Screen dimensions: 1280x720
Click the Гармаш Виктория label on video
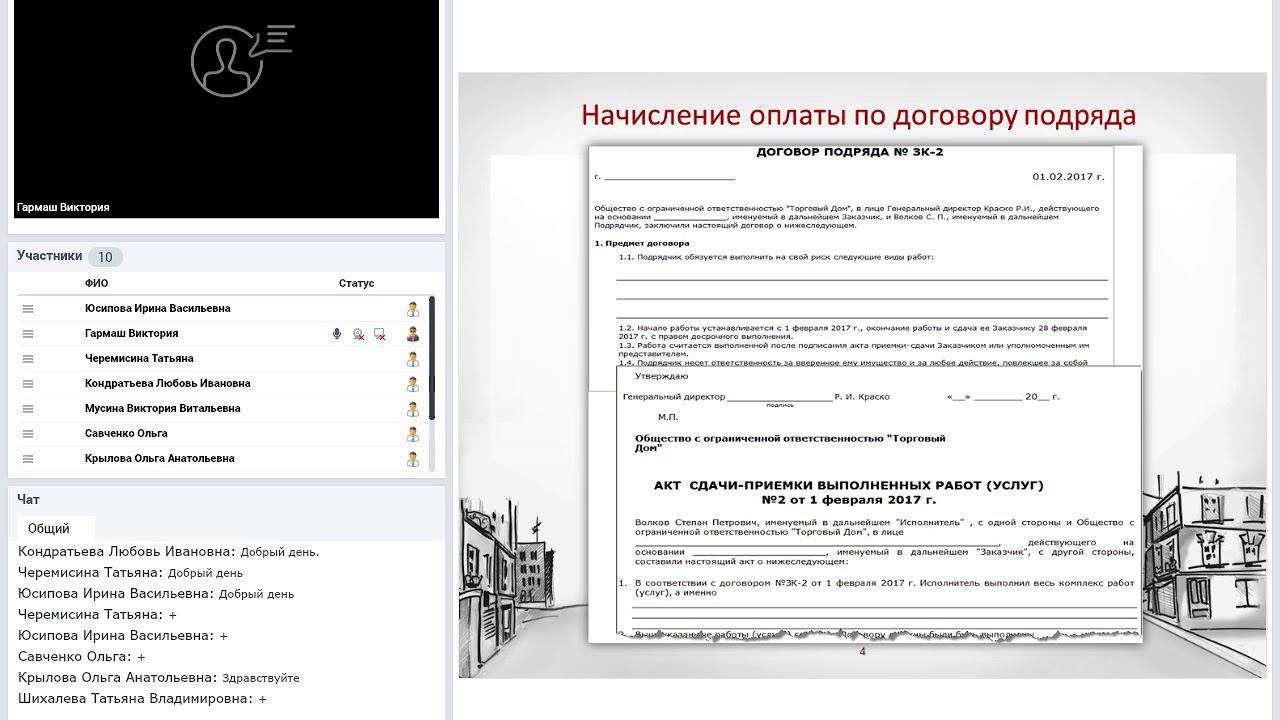[x=63, y=207]
